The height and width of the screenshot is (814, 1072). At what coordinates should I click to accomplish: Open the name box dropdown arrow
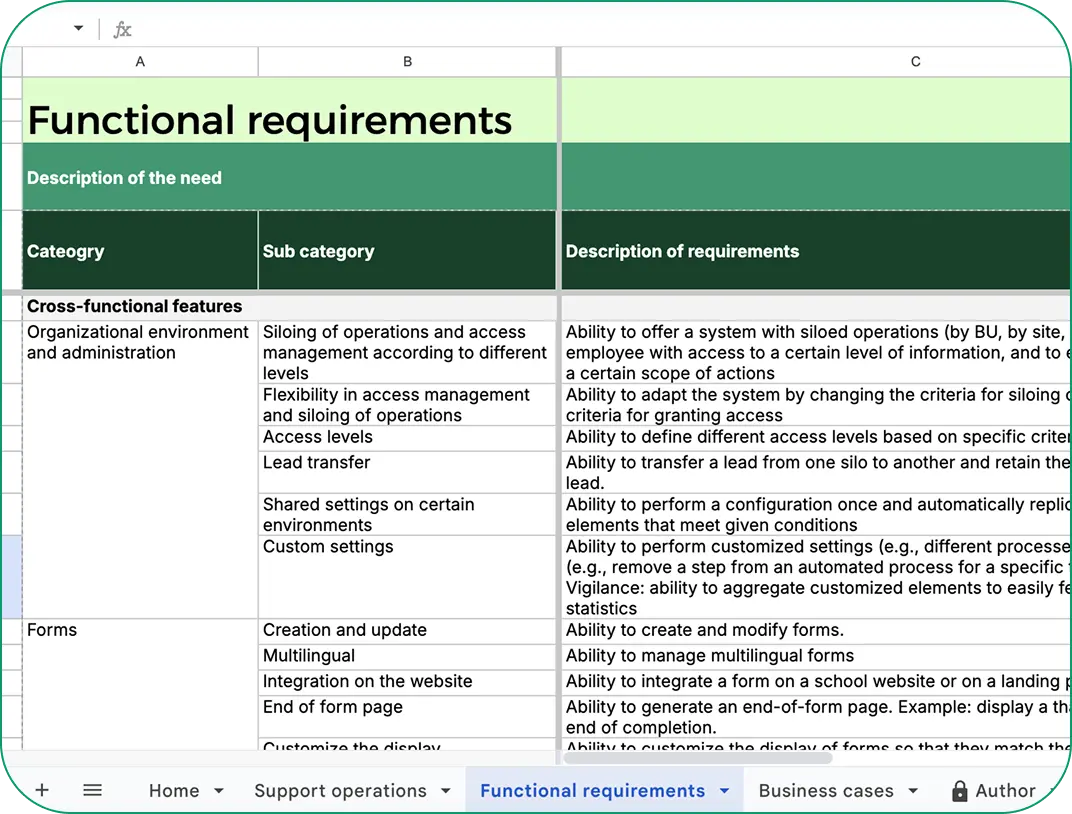(79, 28)
